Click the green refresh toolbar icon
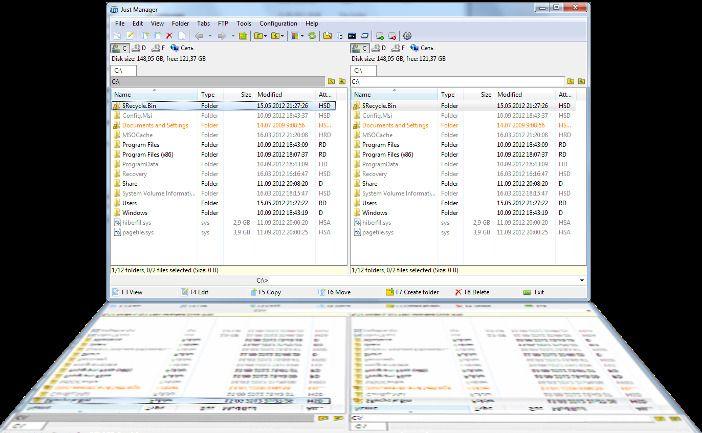This screenshot has width=702, height=433. tap(312, 36)
